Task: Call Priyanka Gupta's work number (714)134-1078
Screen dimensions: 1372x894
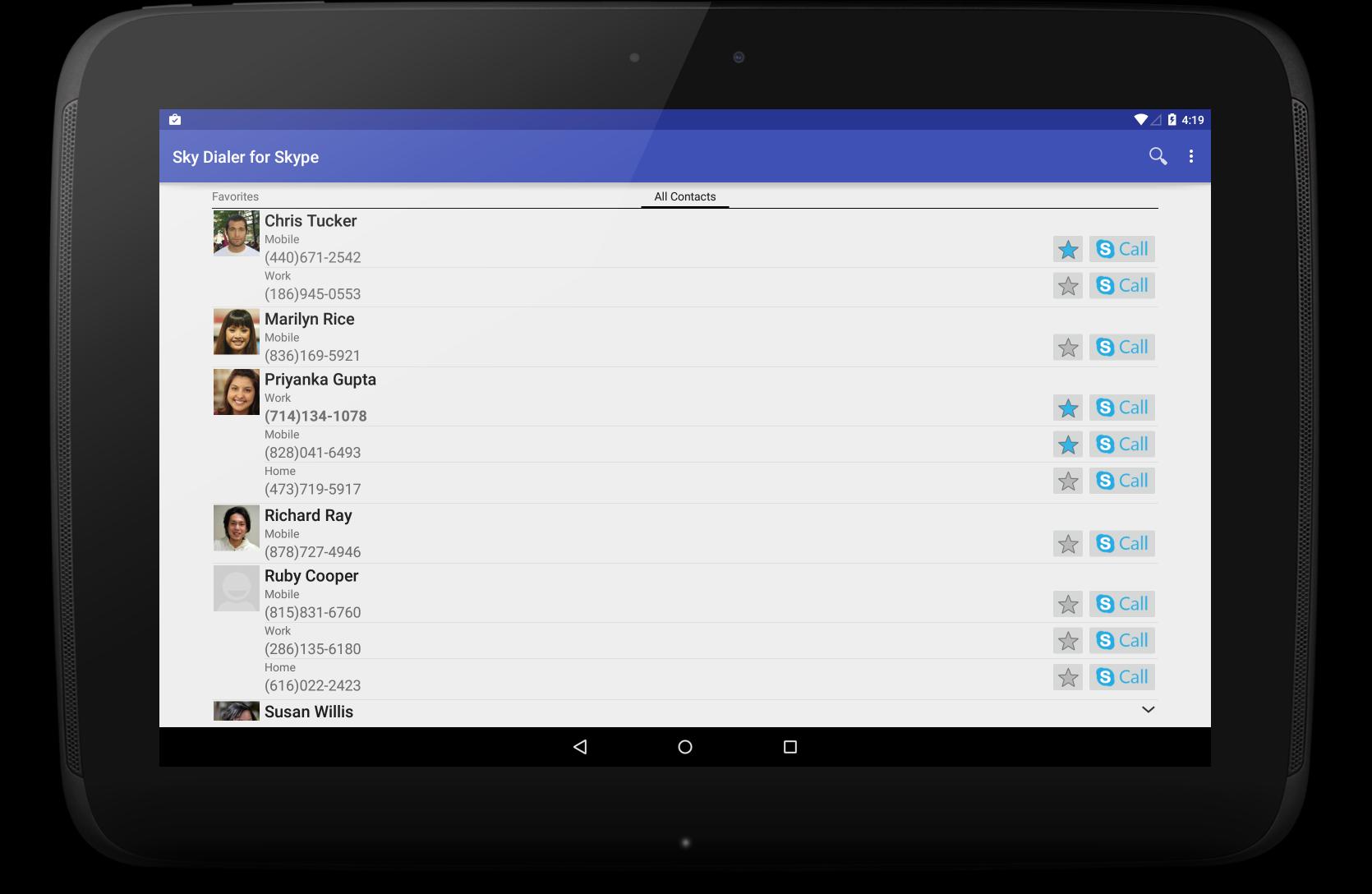Action: pyautogui.click(x=1122, y=408)
